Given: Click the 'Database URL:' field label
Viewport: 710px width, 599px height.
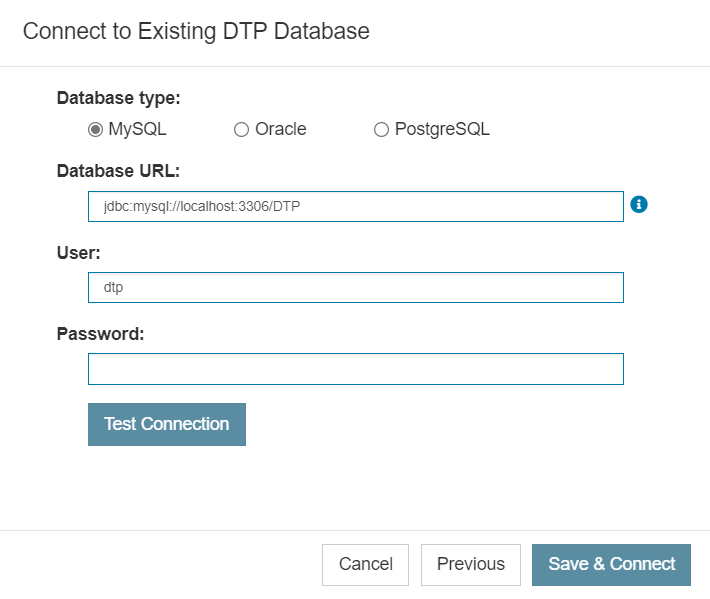Looking at the screenshot, I should click(x=118, y=171).
